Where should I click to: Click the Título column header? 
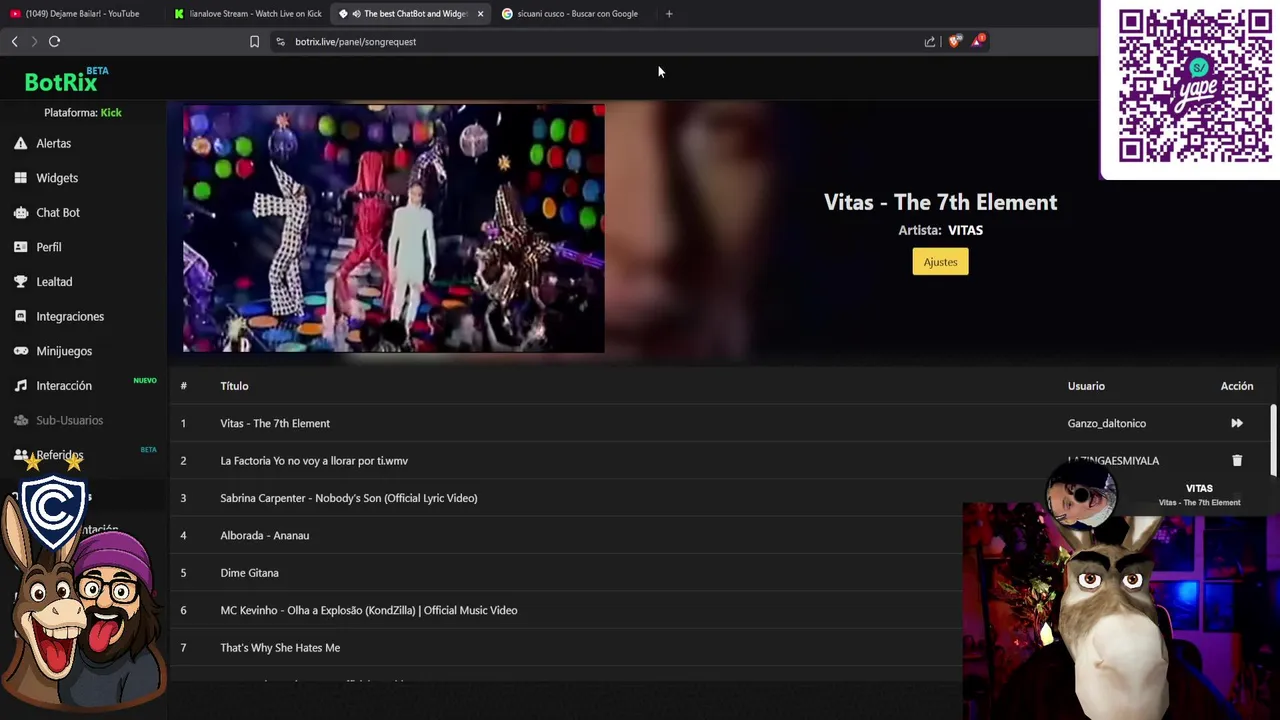pos(234,386)
